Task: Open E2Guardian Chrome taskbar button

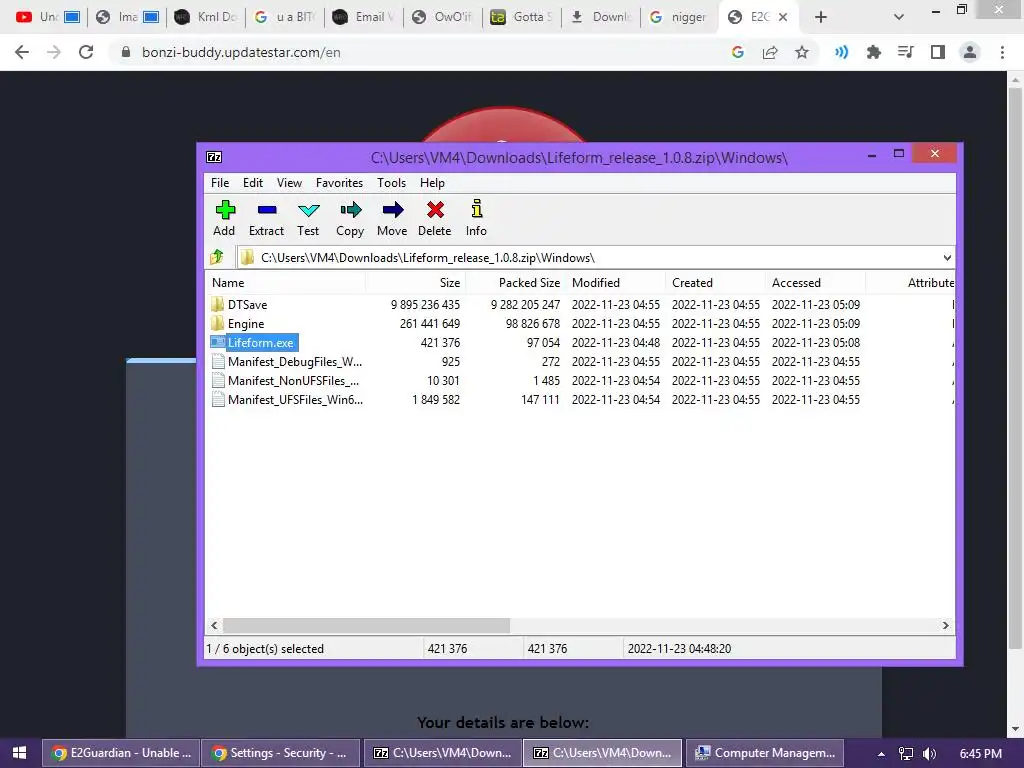Action: (x=121, y=753)
